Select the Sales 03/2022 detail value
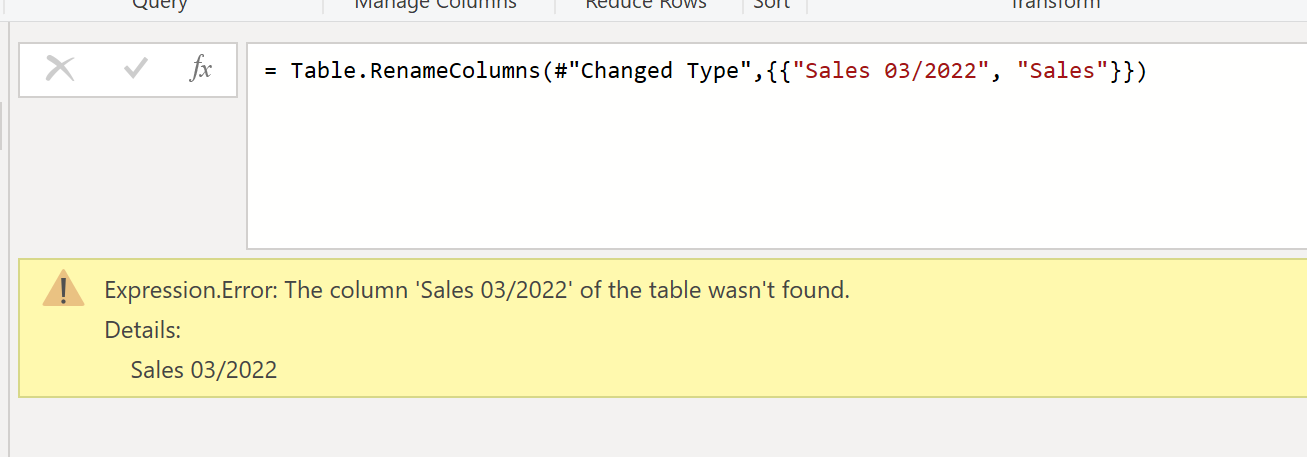 pyautogui.click(x=204, y=370)
